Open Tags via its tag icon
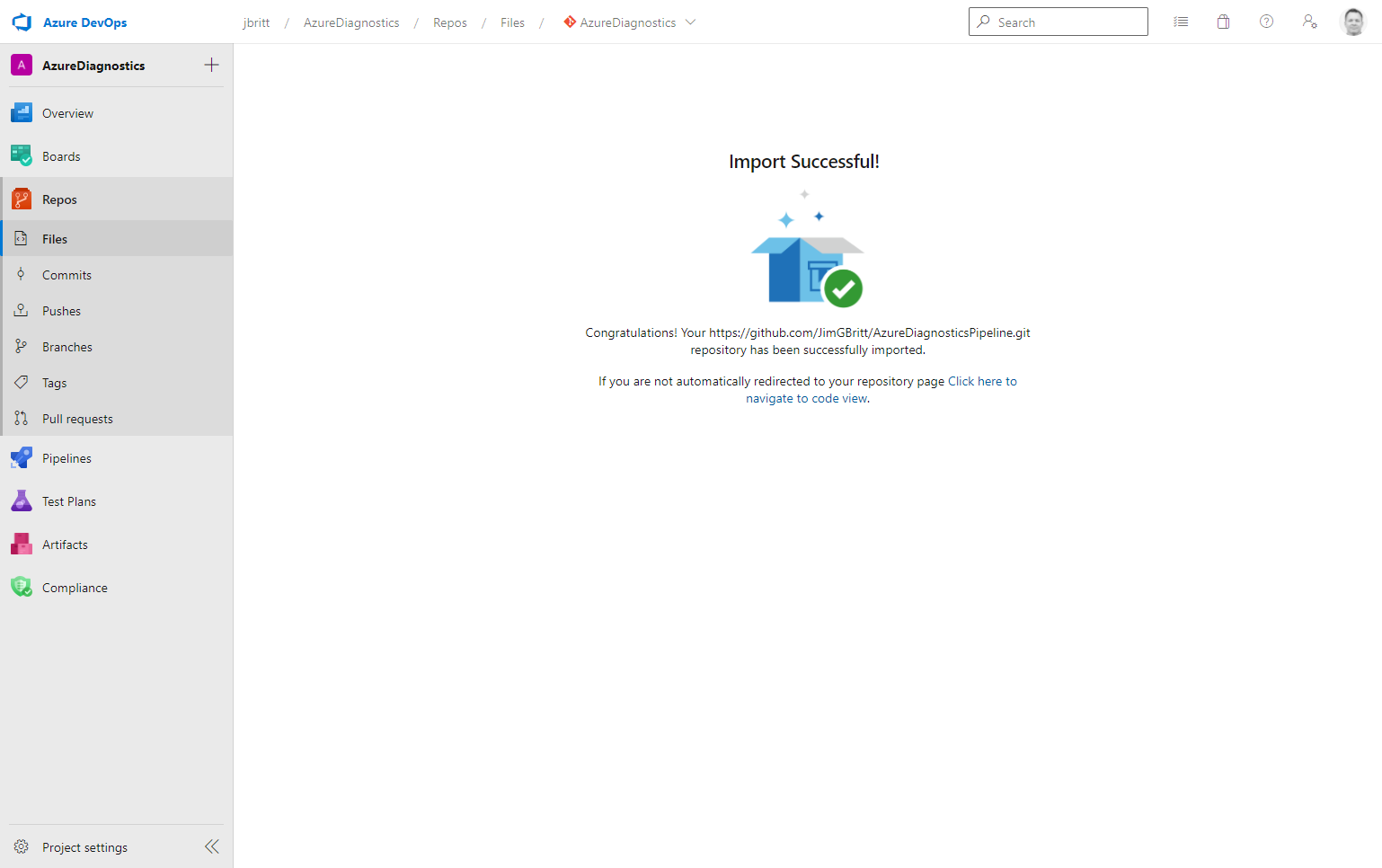1382x868 pixels. pyautogui.click(x=21, y=383)
